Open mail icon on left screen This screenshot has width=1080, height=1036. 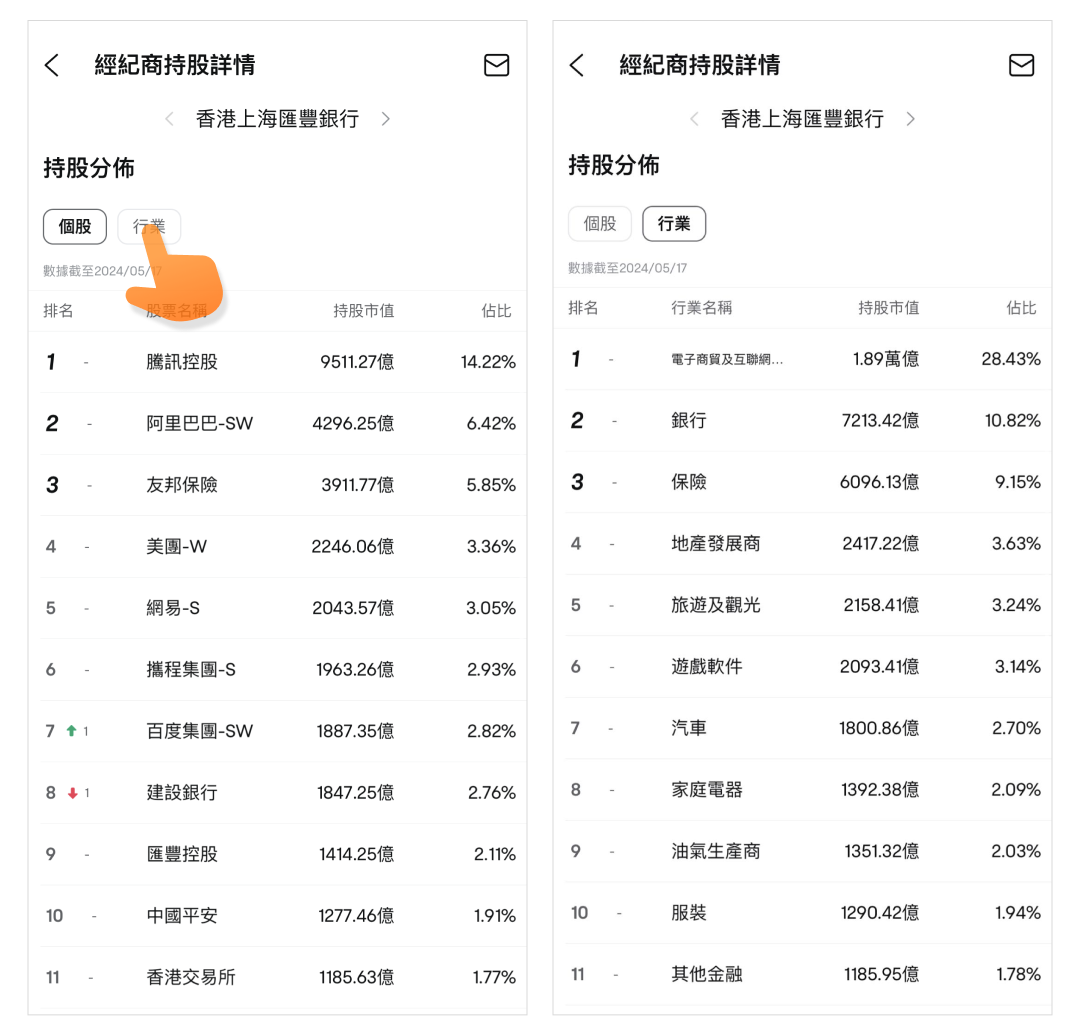[496, 66]
